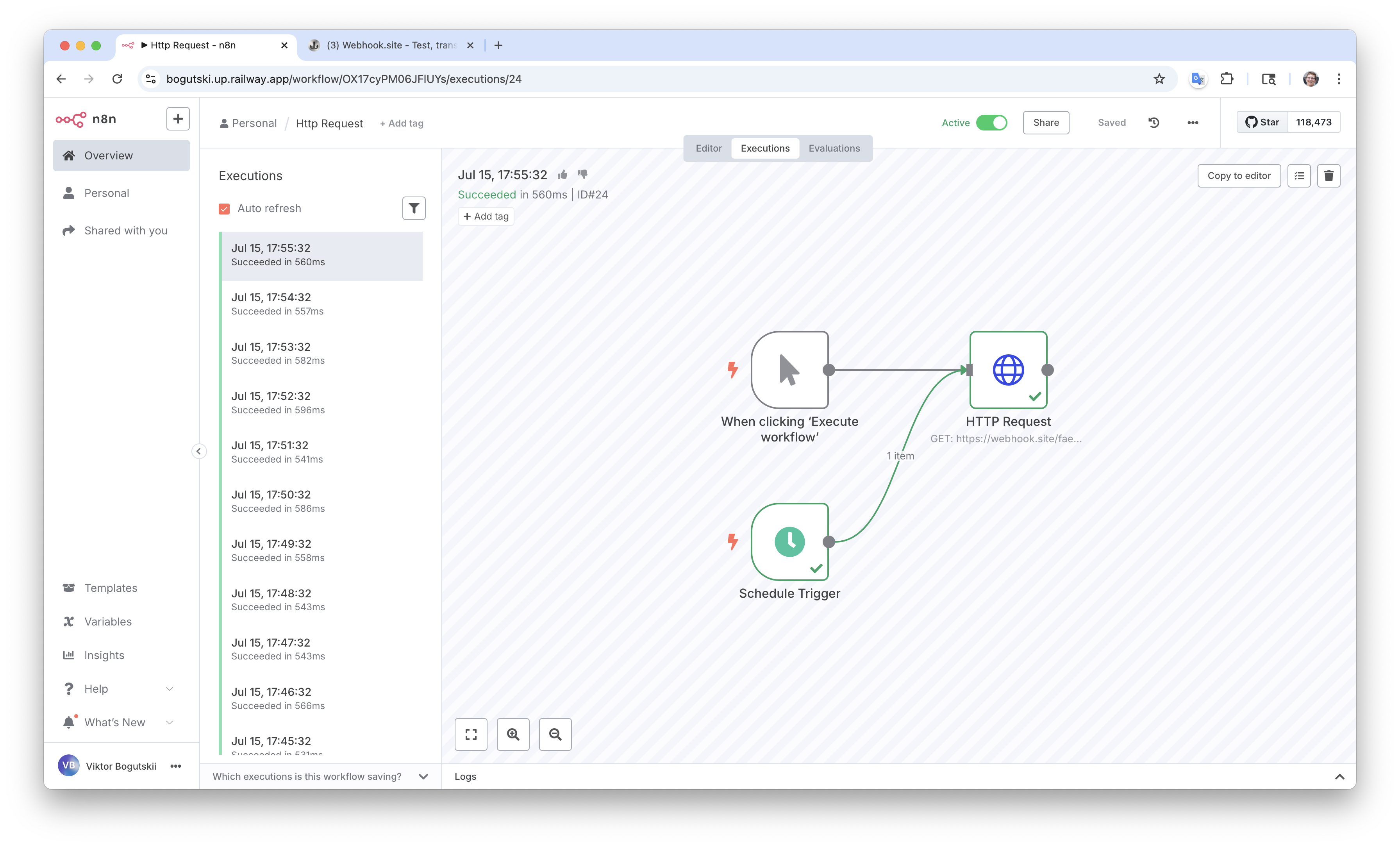1400x847 pixels.
Task: Click the thumbs down rating icon
Action: [x=582, y=175]
